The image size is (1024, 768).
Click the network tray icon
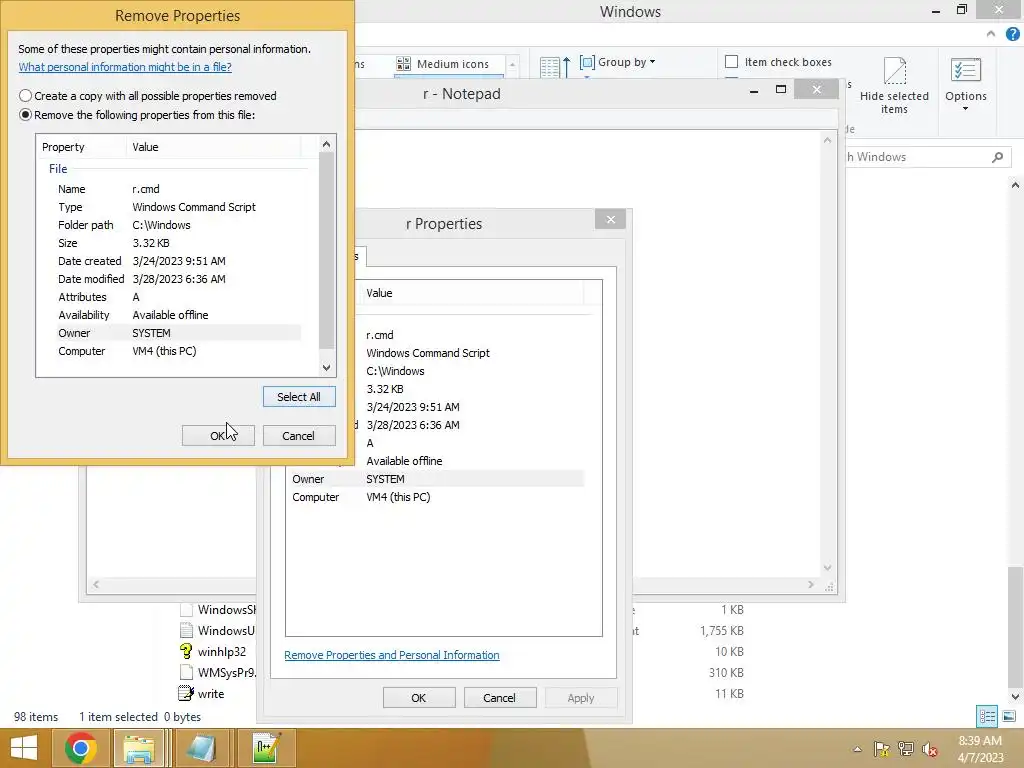(906, 749)
